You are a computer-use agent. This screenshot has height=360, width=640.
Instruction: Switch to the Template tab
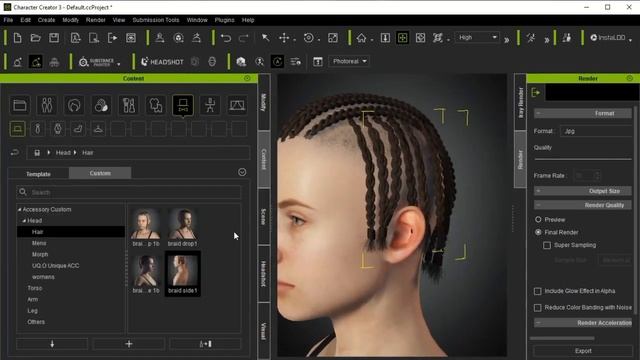coord(38,174)
